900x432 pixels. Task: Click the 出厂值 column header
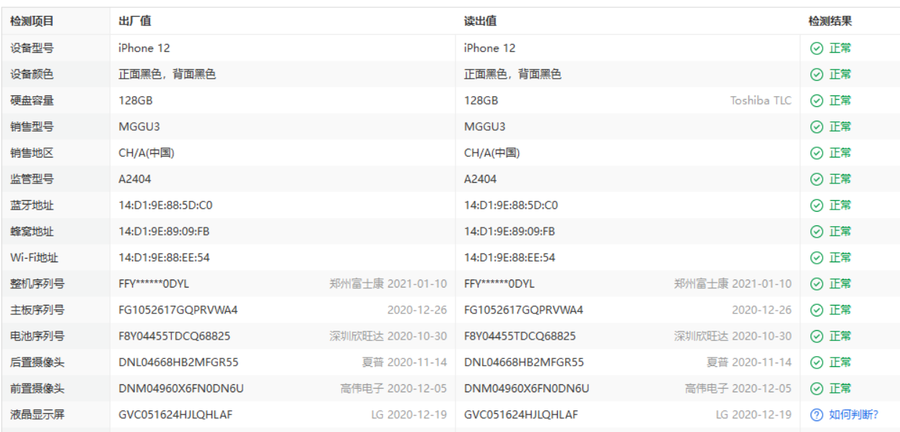[x=135, y=22]
